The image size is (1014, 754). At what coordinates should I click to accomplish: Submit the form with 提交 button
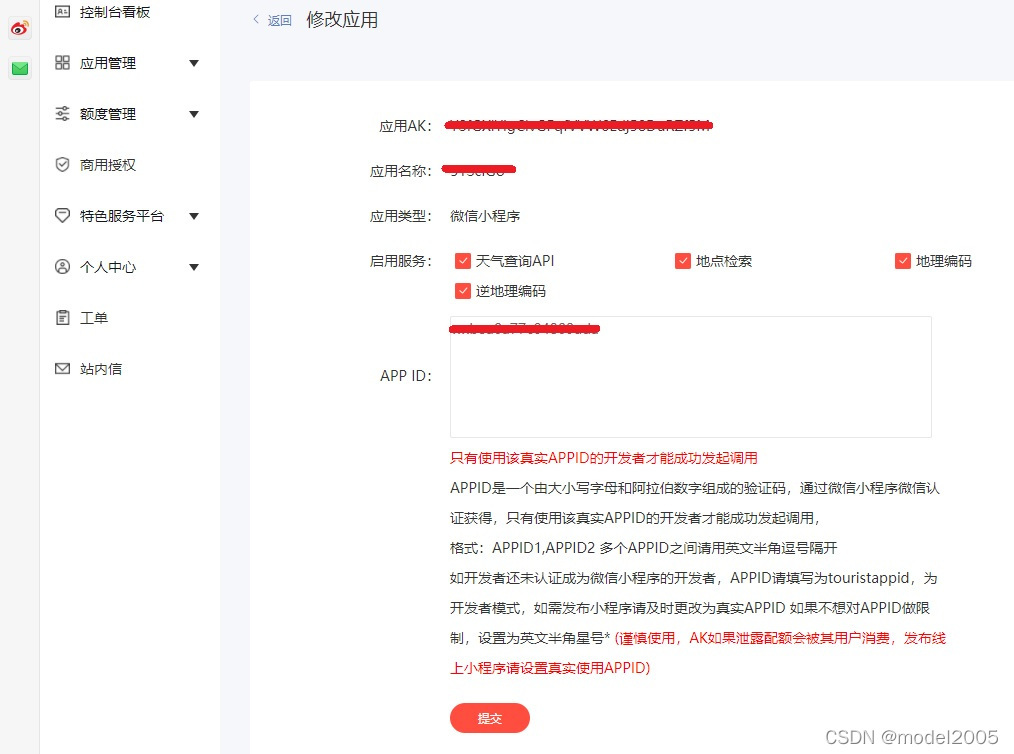490,718
